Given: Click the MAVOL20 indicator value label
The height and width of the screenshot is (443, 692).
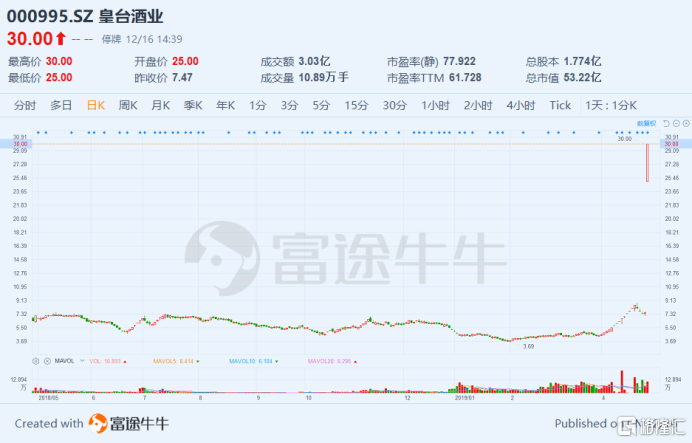Looking at the screenshot, I should [332, 361].
